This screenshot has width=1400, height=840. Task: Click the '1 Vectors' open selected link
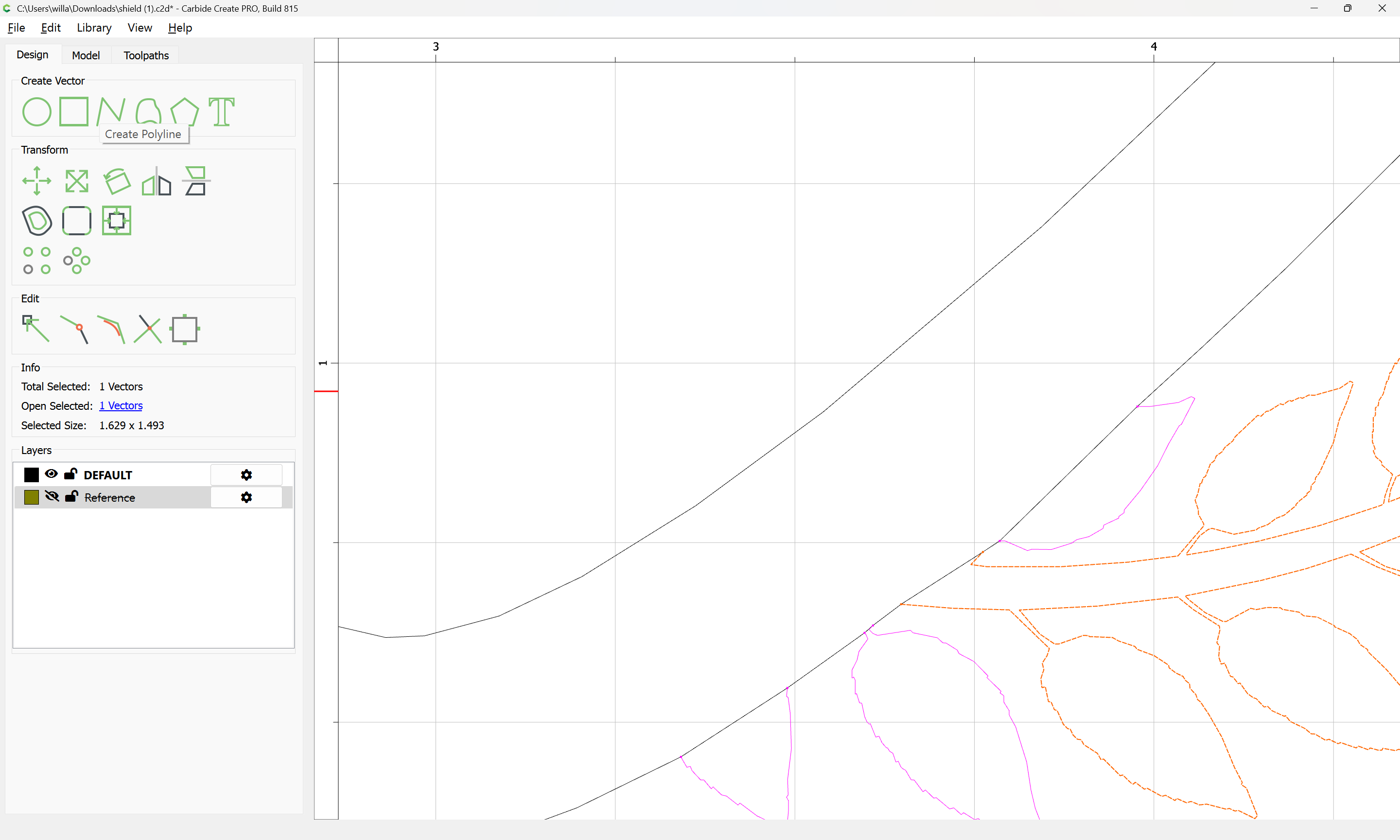121,406
